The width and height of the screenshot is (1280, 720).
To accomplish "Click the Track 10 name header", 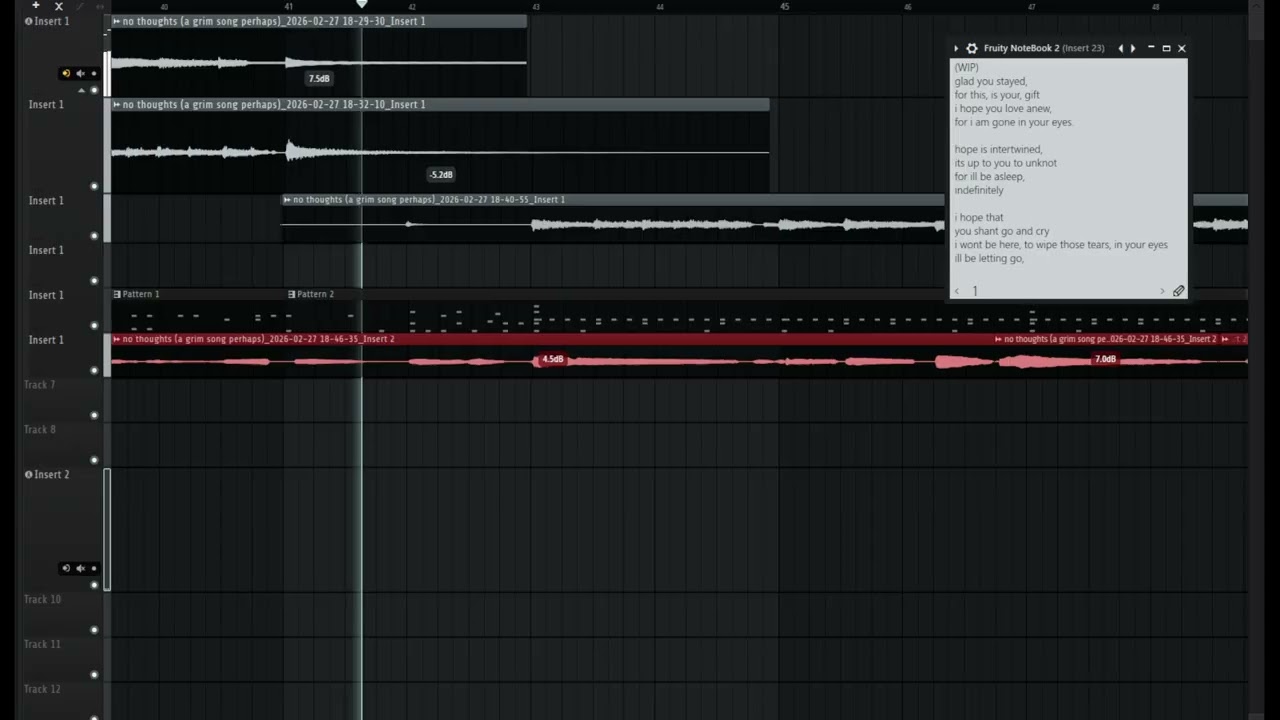I will click(x=43, y=599).
